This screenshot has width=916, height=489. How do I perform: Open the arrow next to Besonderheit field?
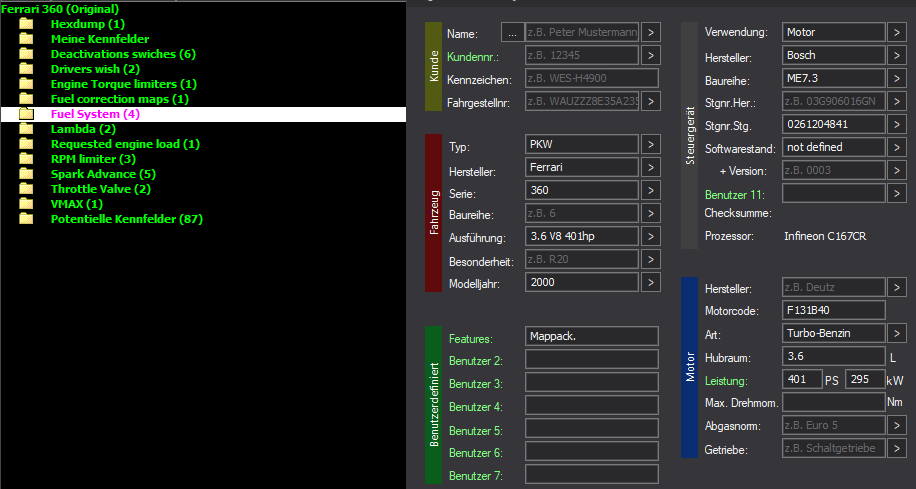pyautogui.click(x=651, y=259)
